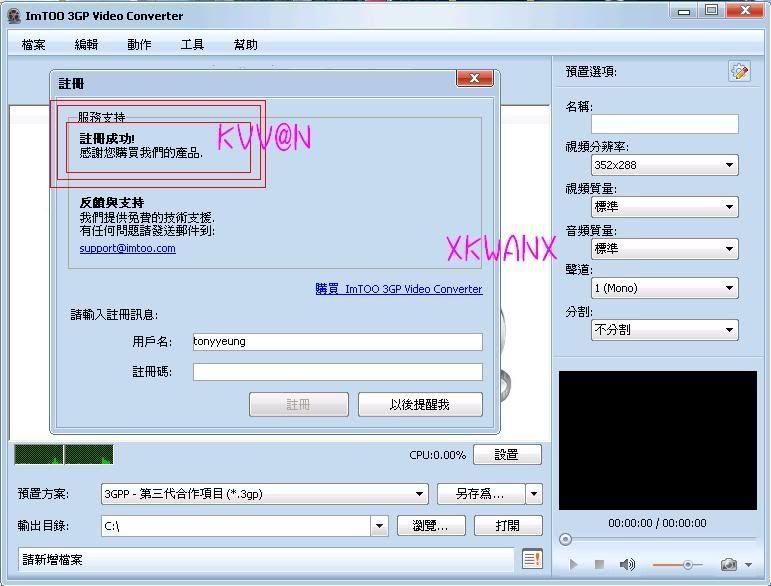Open the 幫助 menu

[245, 45]
